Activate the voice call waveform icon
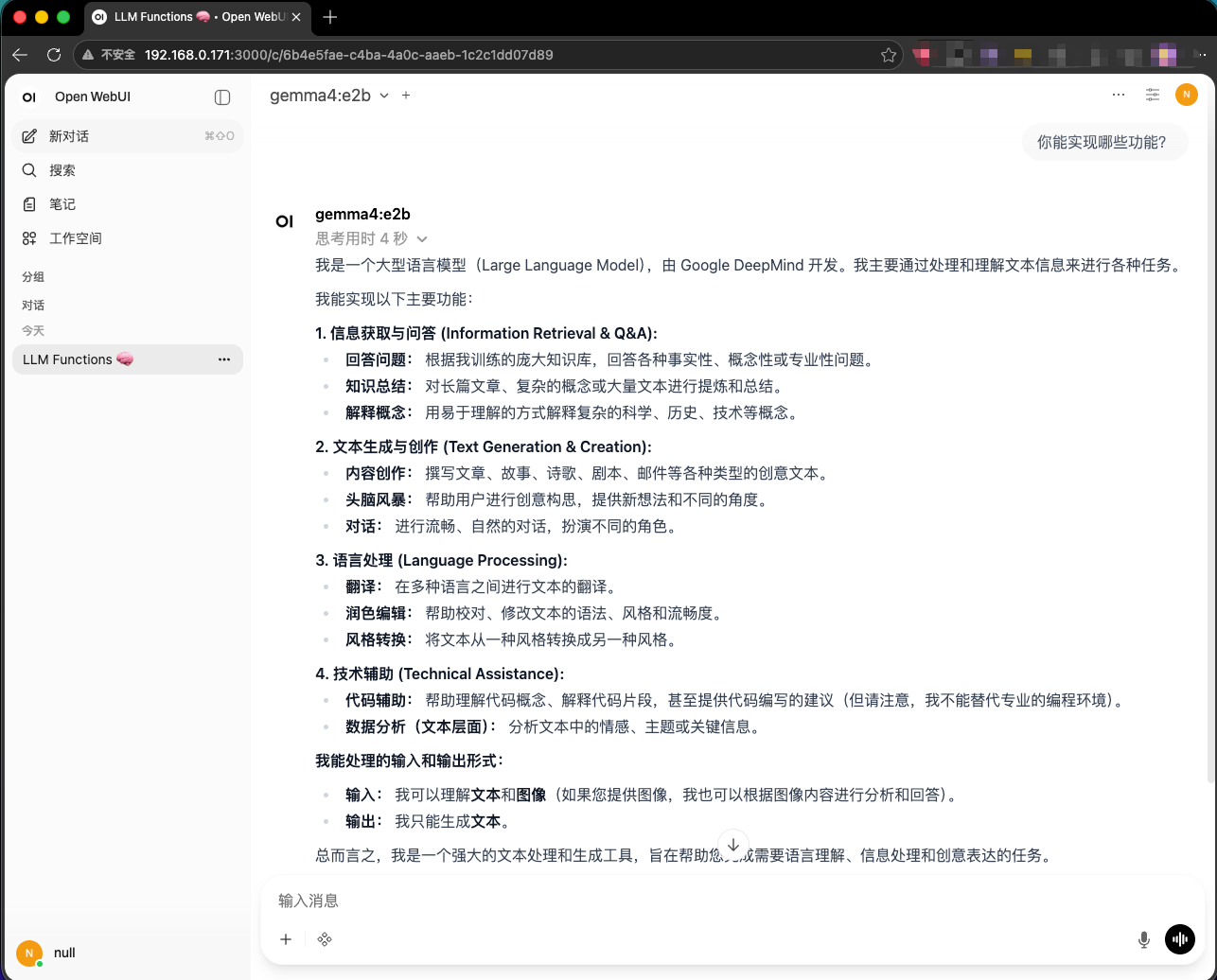This screenshot has width=1217, height=980. pyautogui.click(x=1180, y=939)
